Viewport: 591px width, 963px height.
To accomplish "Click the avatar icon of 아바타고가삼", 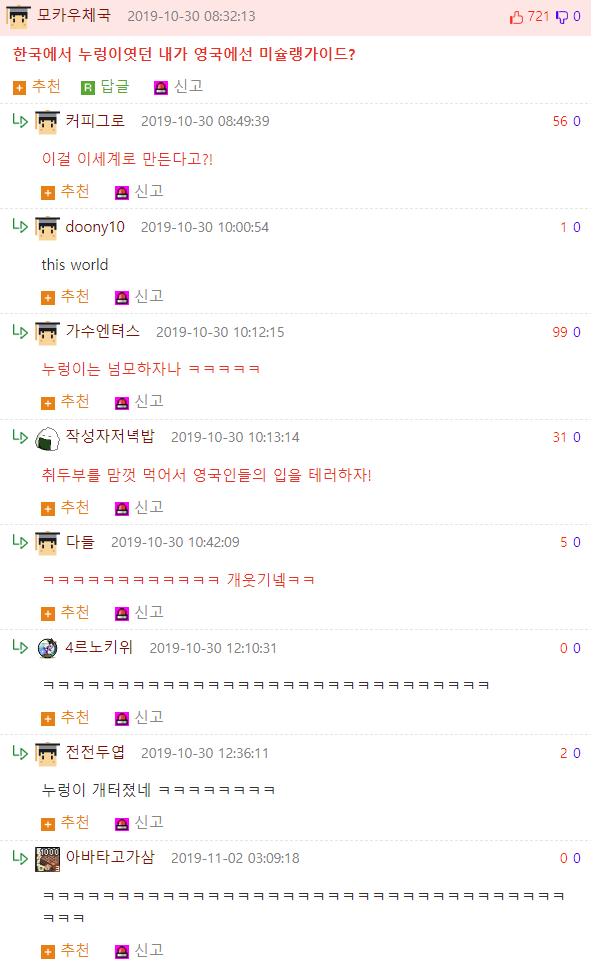I will point(47,859).
